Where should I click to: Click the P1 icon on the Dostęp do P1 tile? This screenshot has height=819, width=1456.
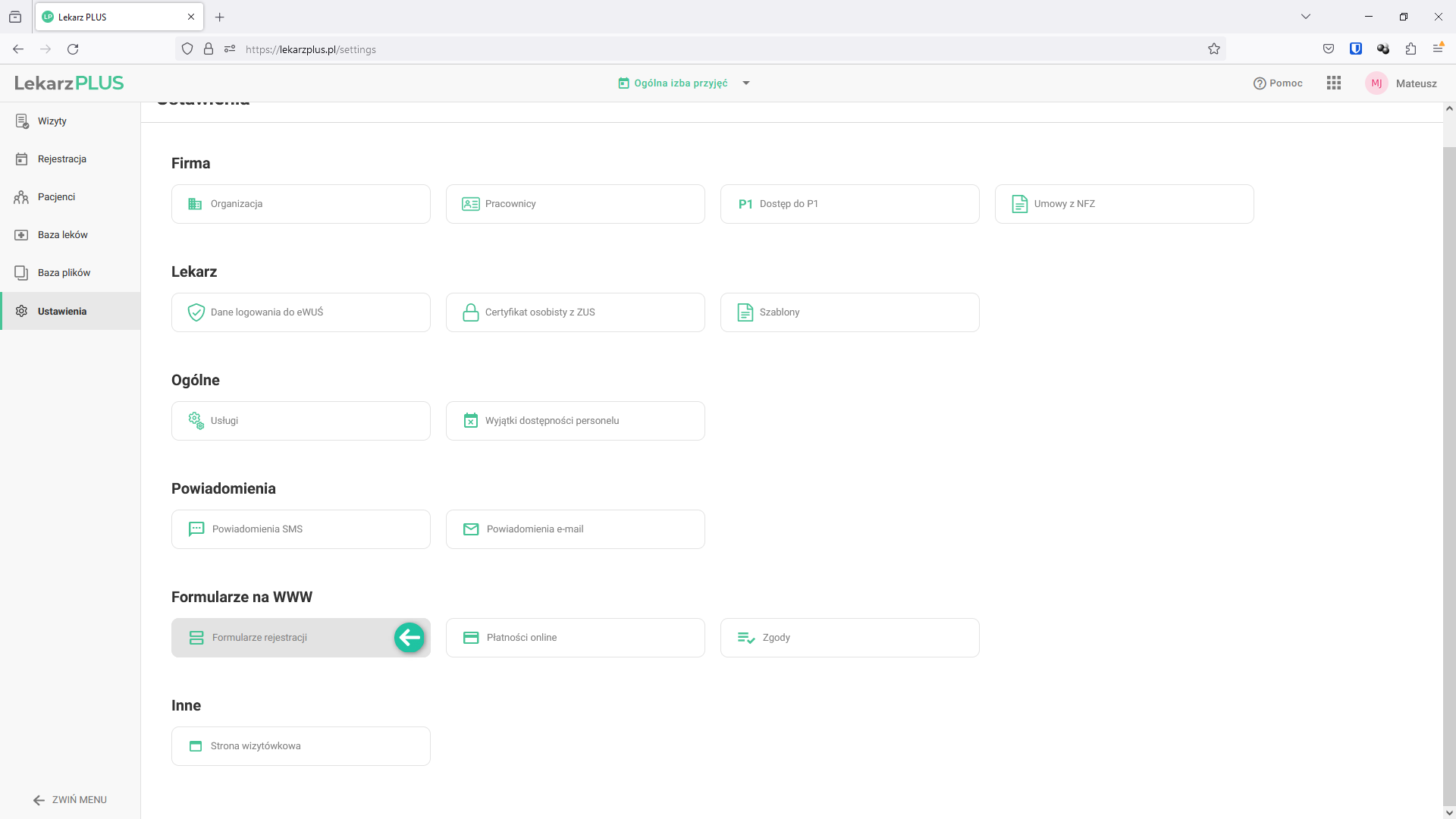745,204
